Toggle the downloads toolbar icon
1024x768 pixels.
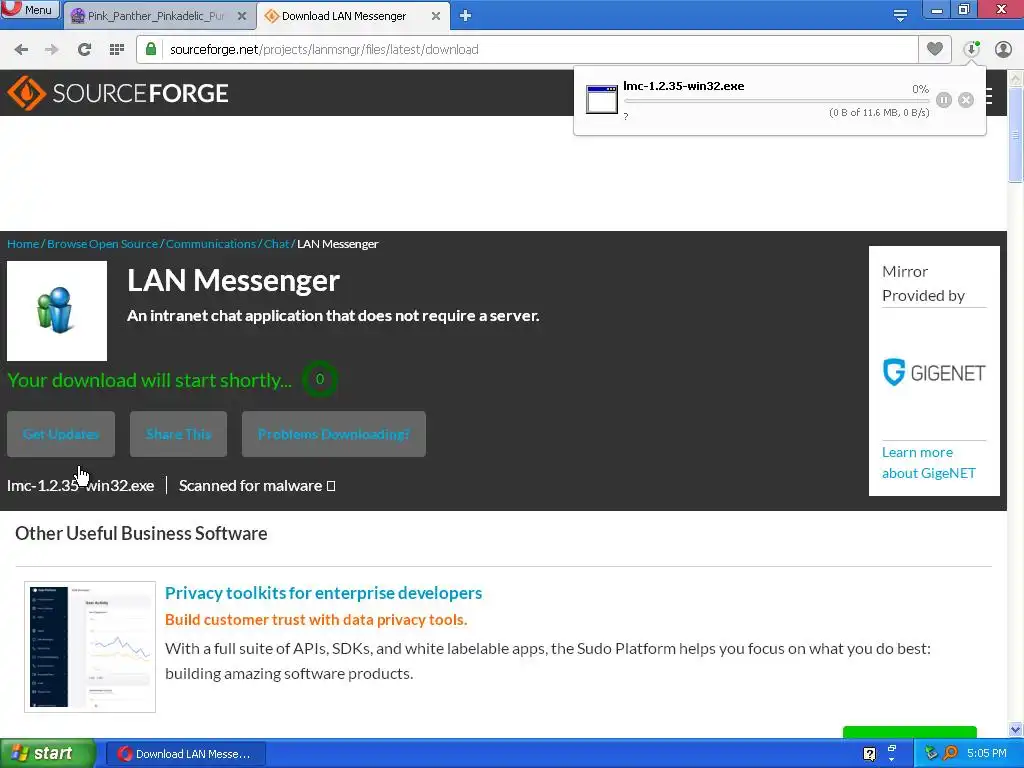pyautogui.click(x=972, y=49)
